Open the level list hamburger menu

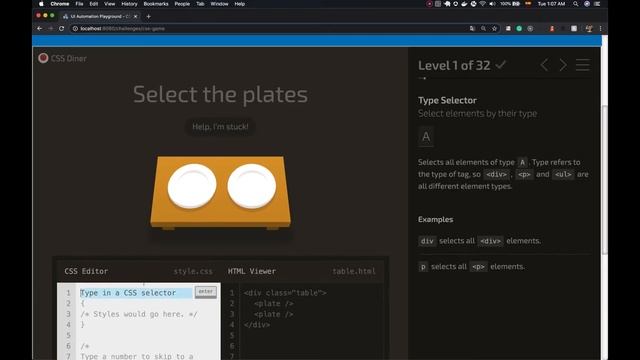point(583,65)
